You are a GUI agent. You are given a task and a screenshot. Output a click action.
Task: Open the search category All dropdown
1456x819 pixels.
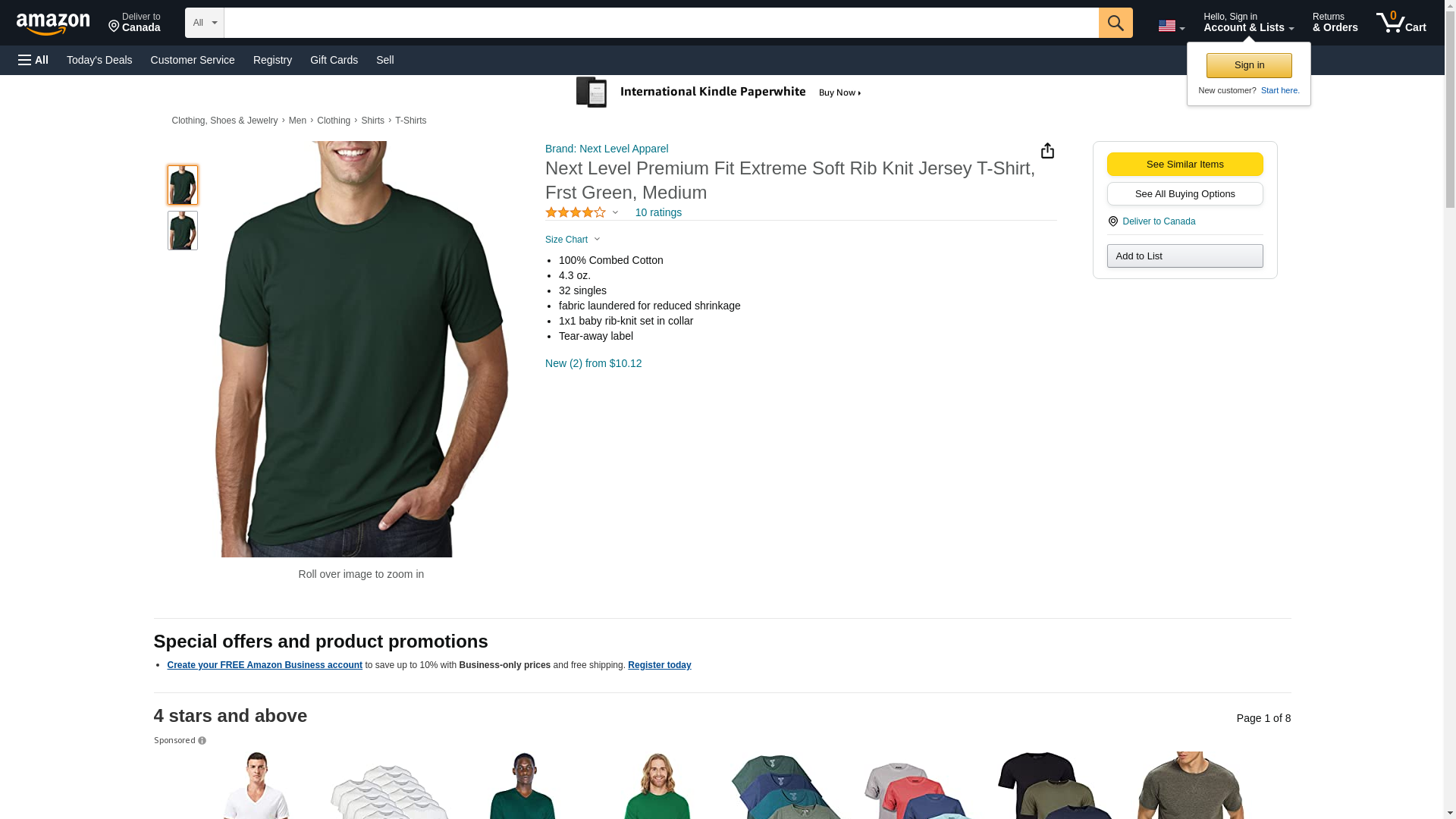click(x=205, y=23)
